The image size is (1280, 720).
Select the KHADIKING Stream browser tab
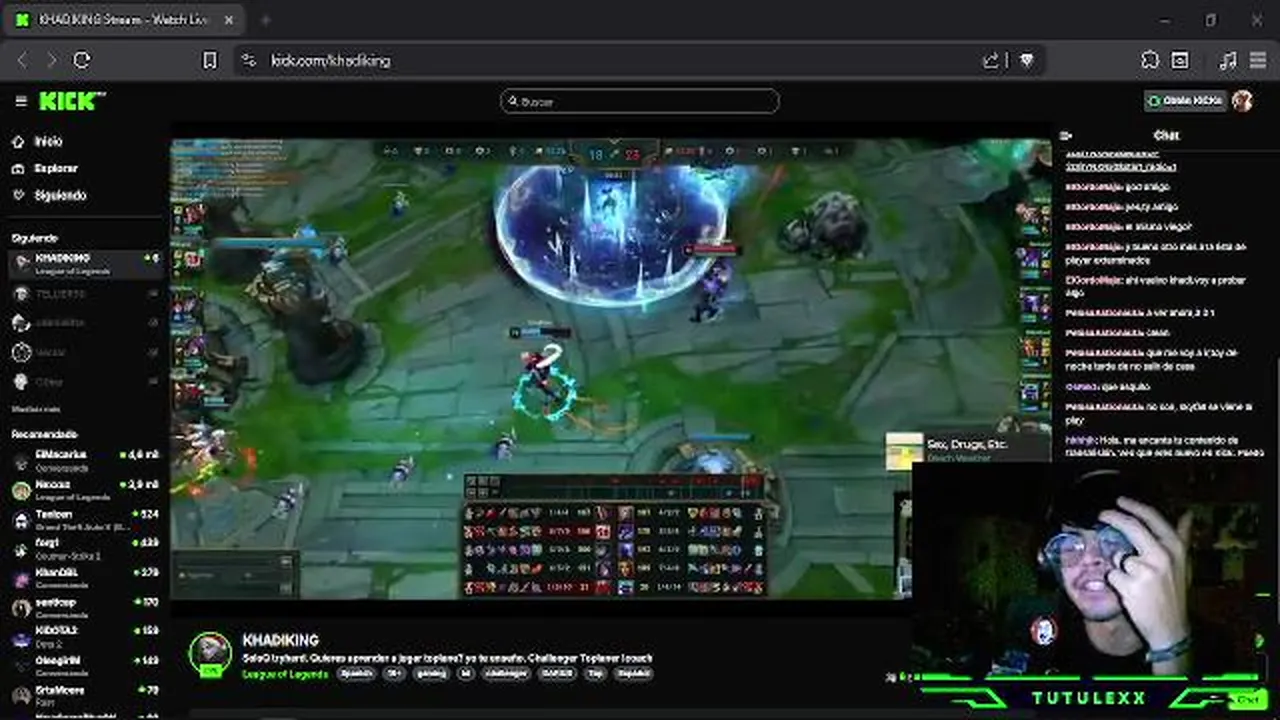(124, 20)
